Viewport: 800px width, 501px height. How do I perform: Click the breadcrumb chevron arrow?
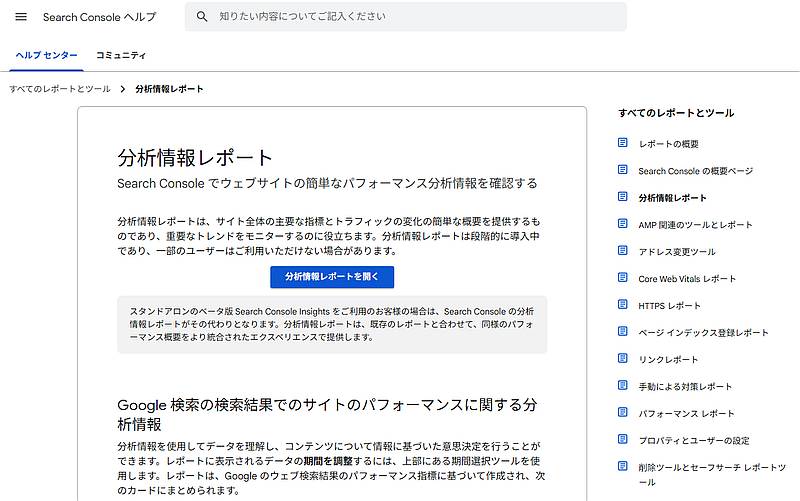point(123,89)
